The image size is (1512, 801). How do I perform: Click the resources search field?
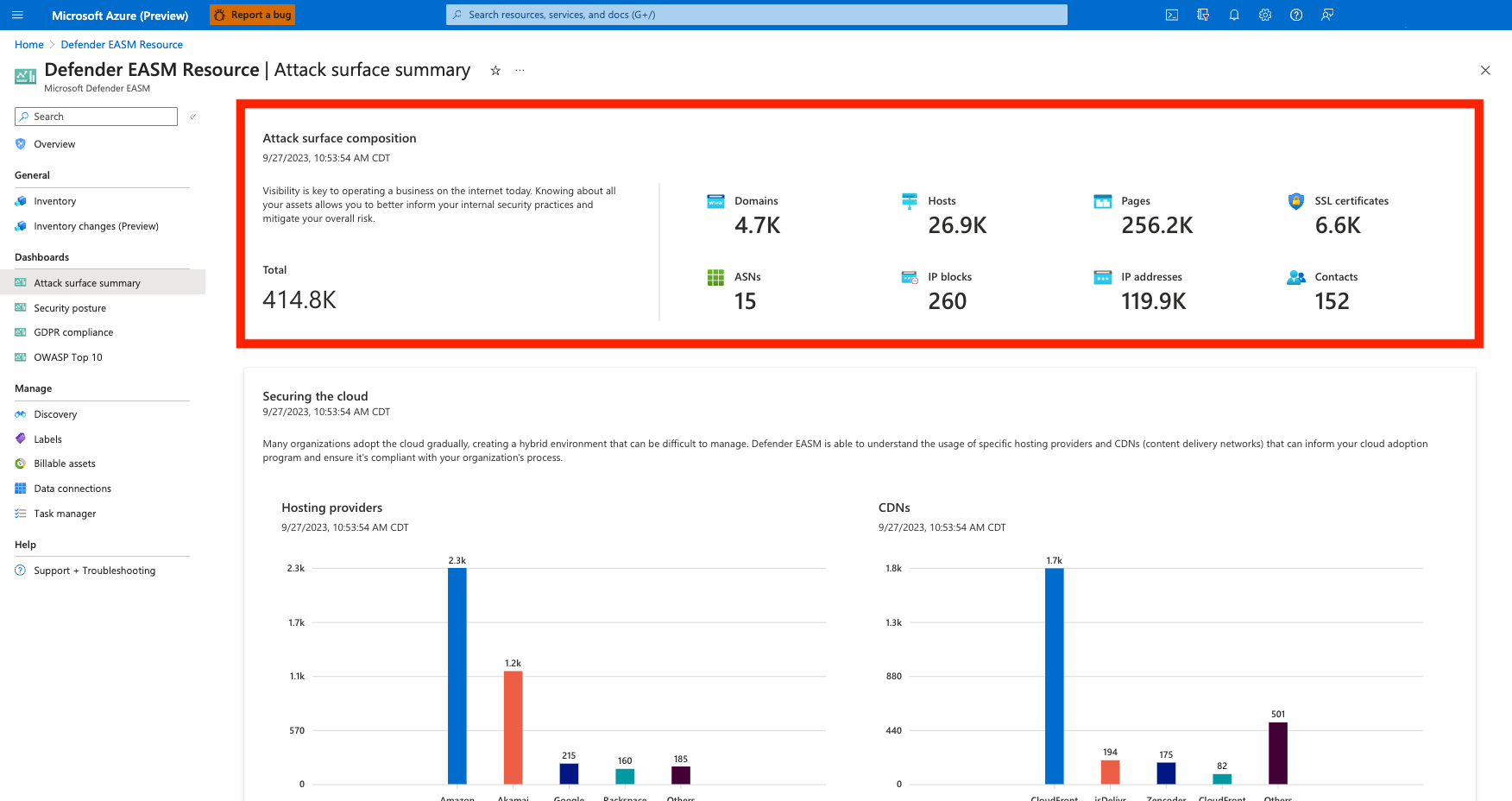[x=756, y=14]
